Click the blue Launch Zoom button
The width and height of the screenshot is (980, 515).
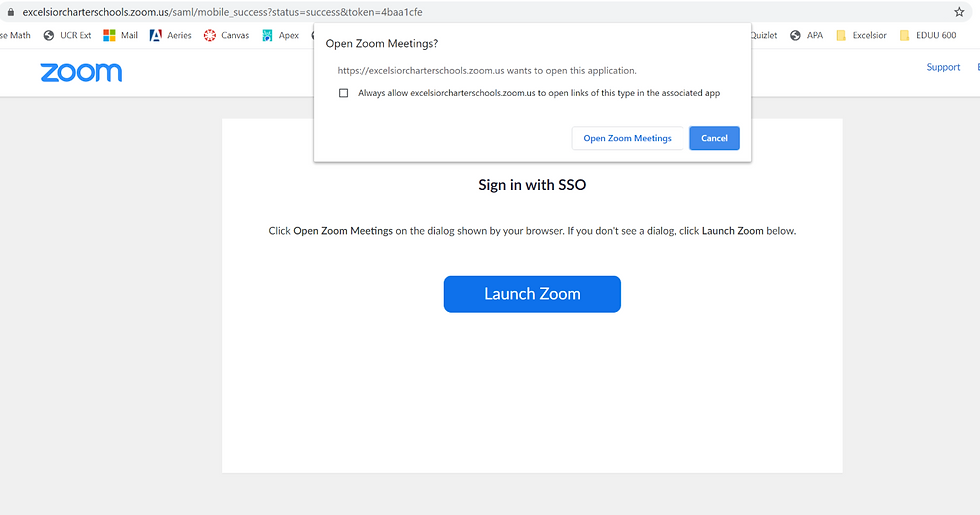coord(532,294)
